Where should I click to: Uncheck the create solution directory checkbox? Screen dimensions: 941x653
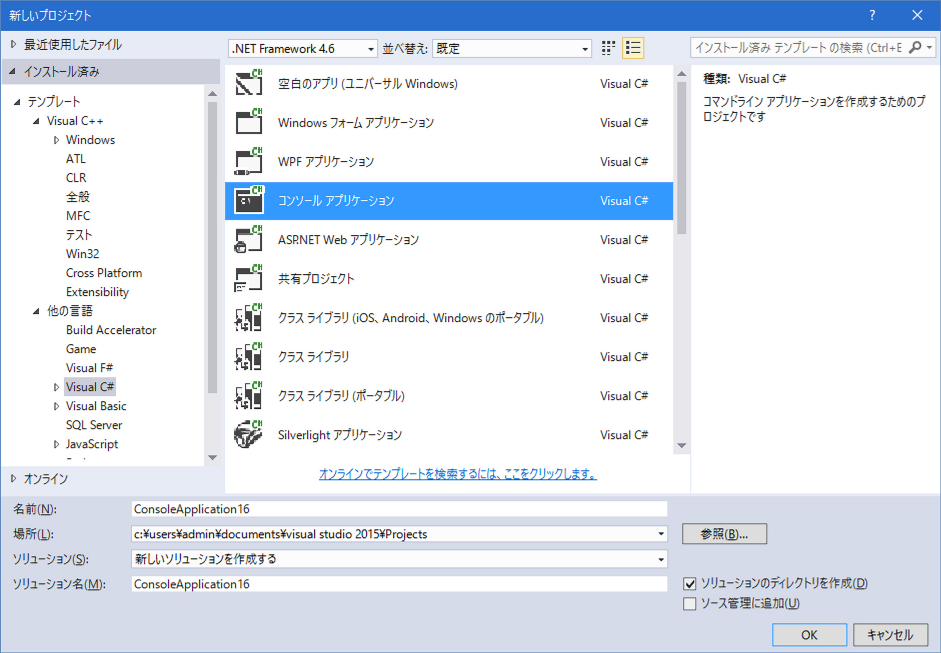[x=689, y=584]
